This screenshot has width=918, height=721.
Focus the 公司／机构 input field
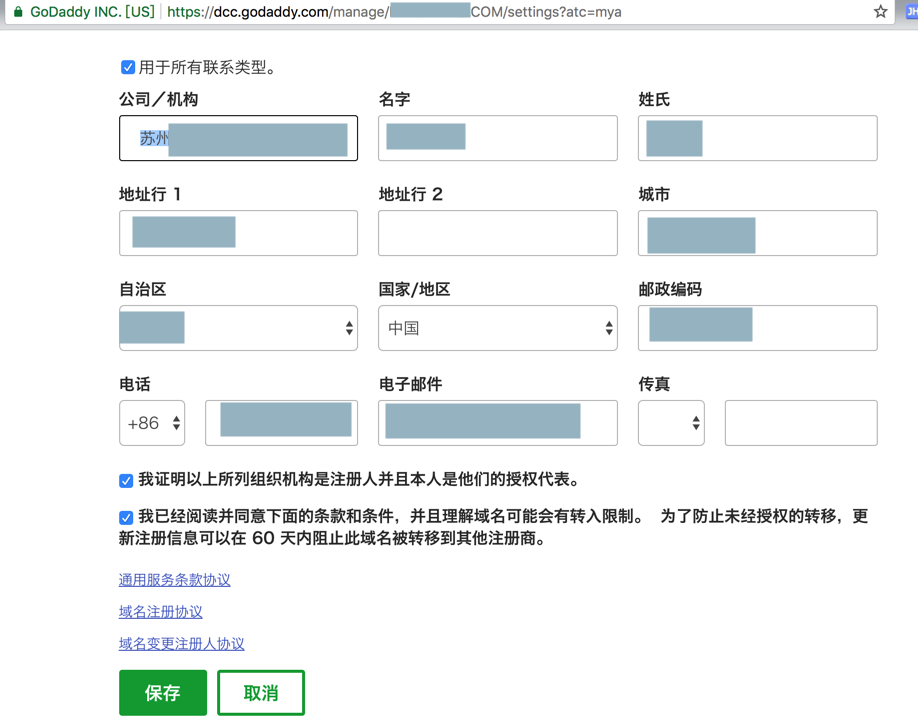pyautogui.click(x=238, y=138)
